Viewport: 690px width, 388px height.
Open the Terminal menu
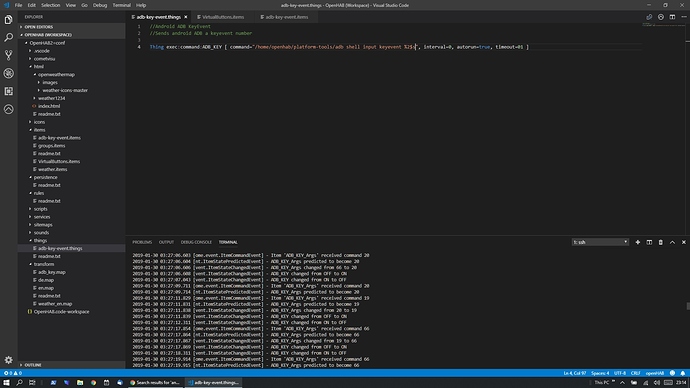click(121, 5)
